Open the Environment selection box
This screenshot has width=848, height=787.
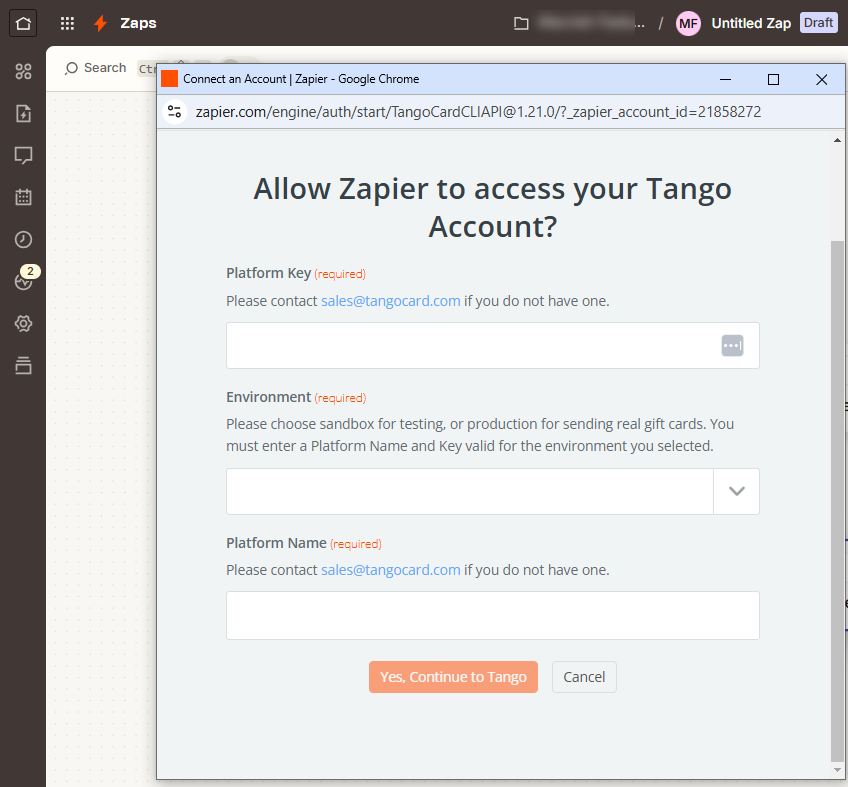coord(493,491)
